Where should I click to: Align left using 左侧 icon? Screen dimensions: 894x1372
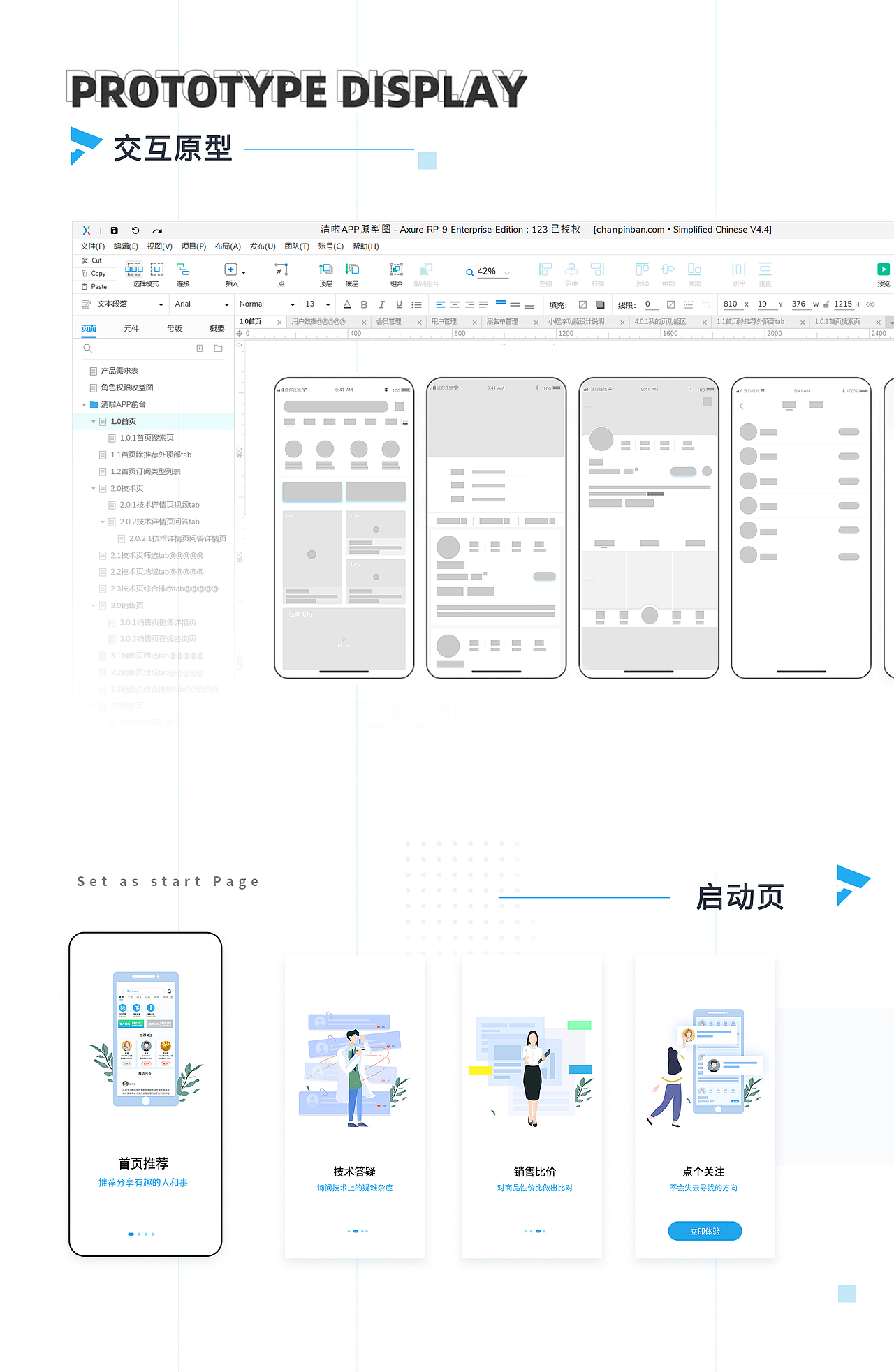tap(545, 269)
